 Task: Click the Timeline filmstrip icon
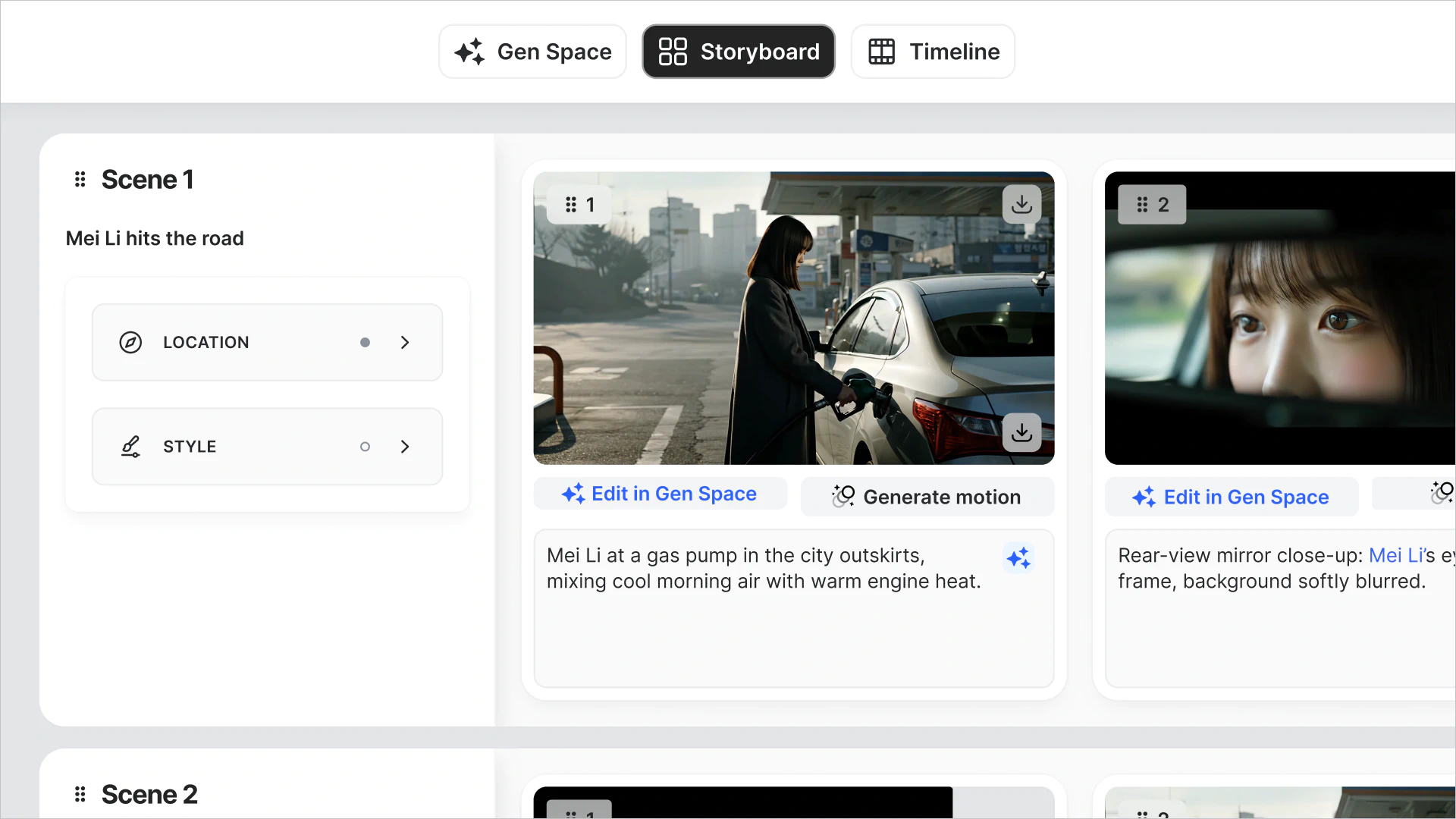pos(881,52)
